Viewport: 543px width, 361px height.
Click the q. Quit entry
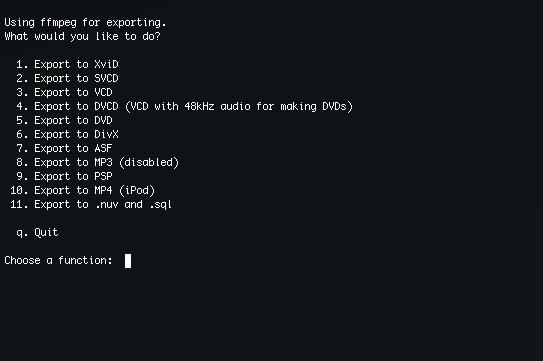(37, 232)
